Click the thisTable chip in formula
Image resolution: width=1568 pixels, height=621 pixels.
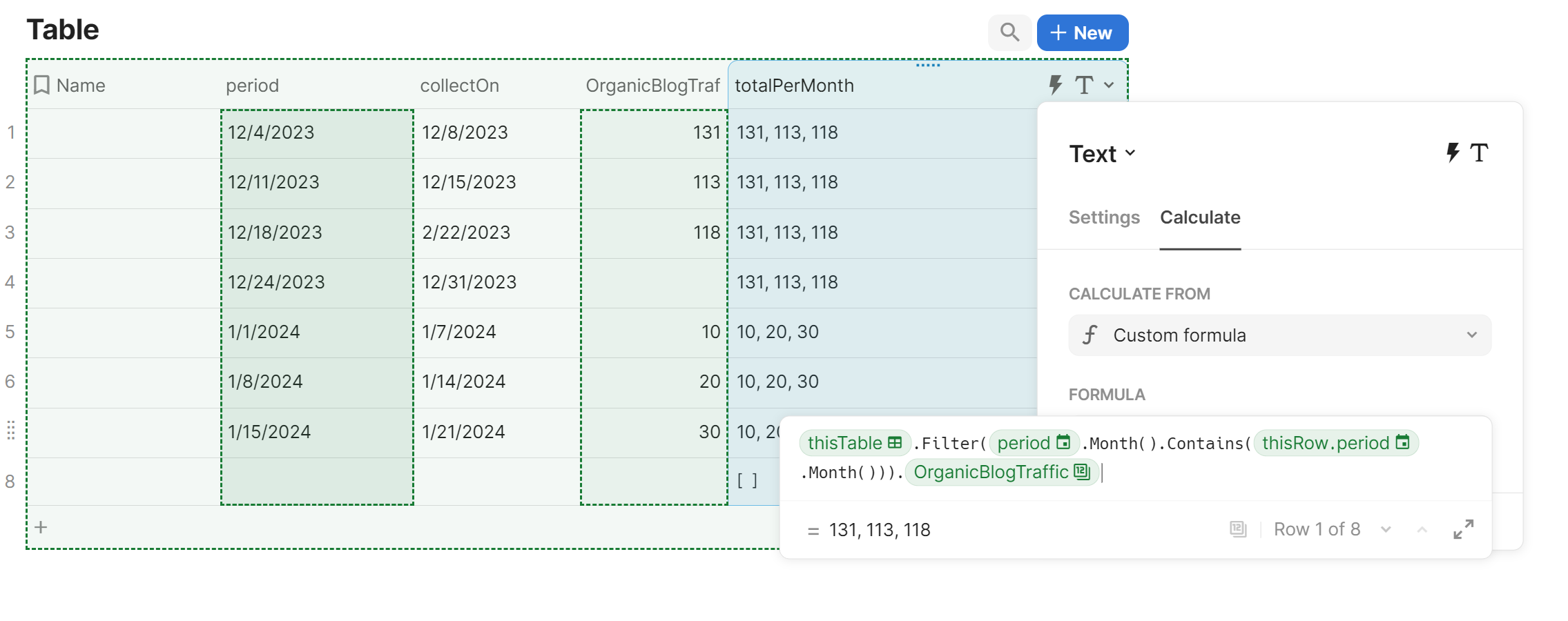(x=855, y=443)
